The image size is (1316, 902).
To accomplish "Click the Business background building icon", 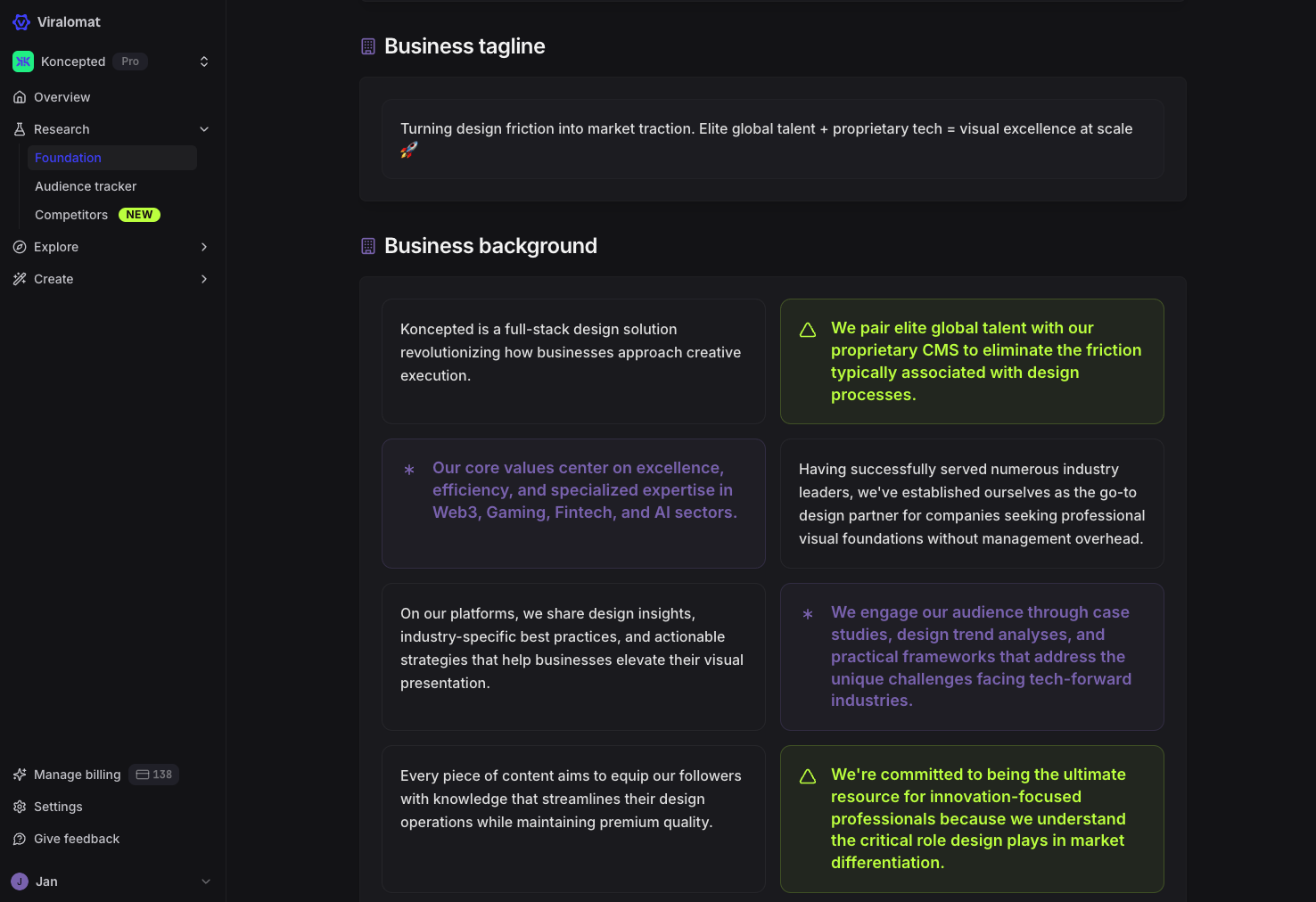I will tap(368, 246).
